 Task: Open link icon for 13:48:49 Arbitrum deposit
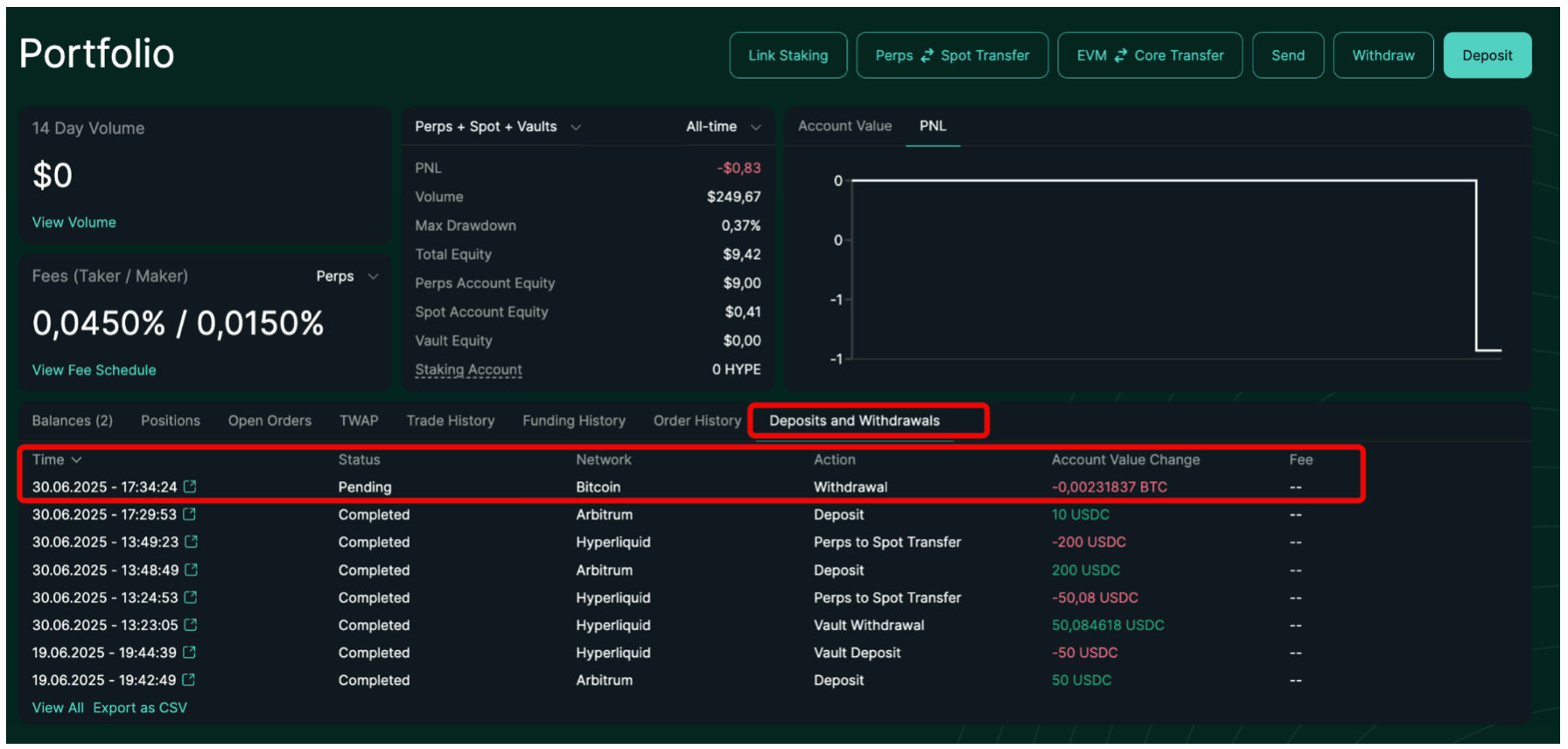pos(192,570)
